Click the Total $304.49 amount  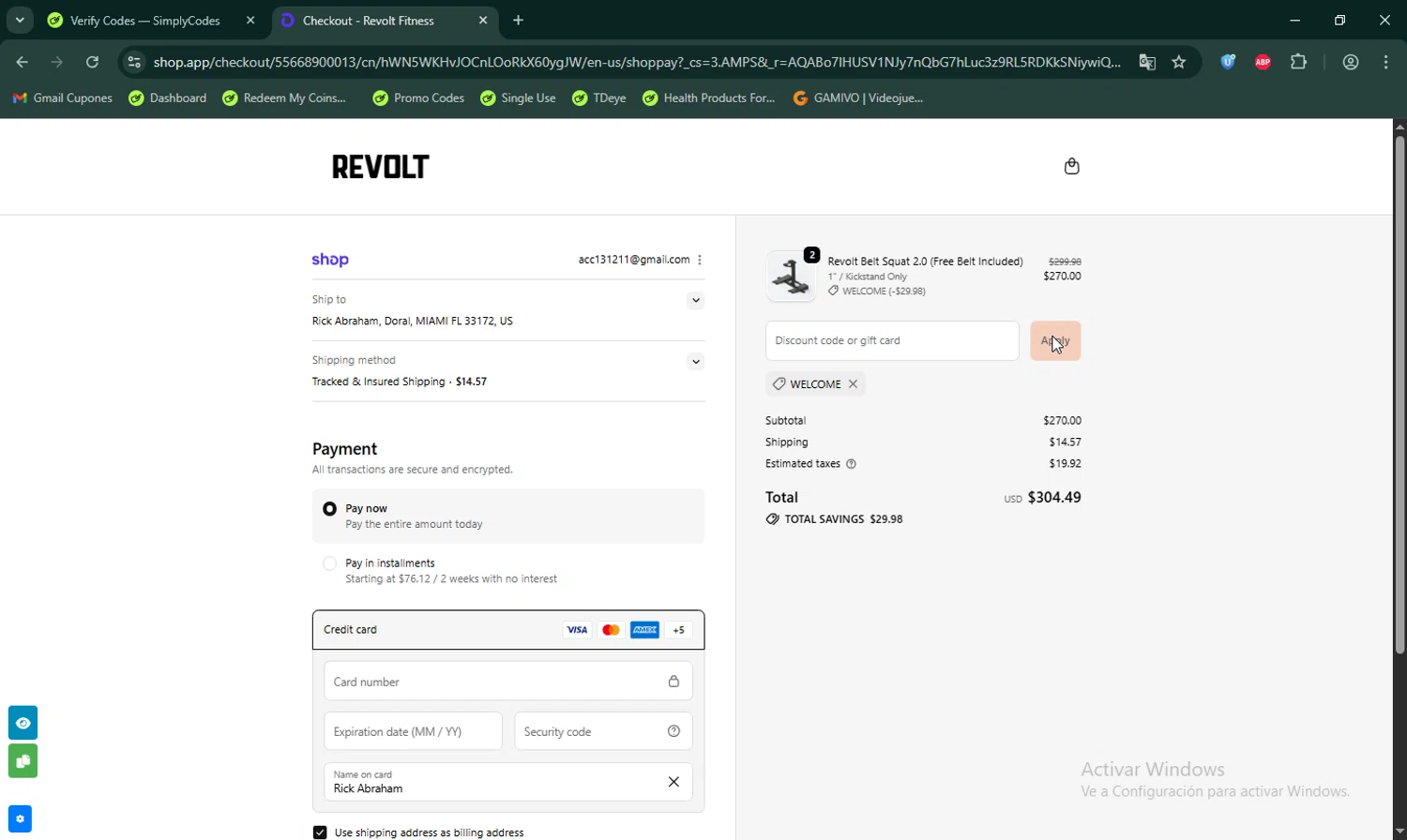pos(1054,498)
